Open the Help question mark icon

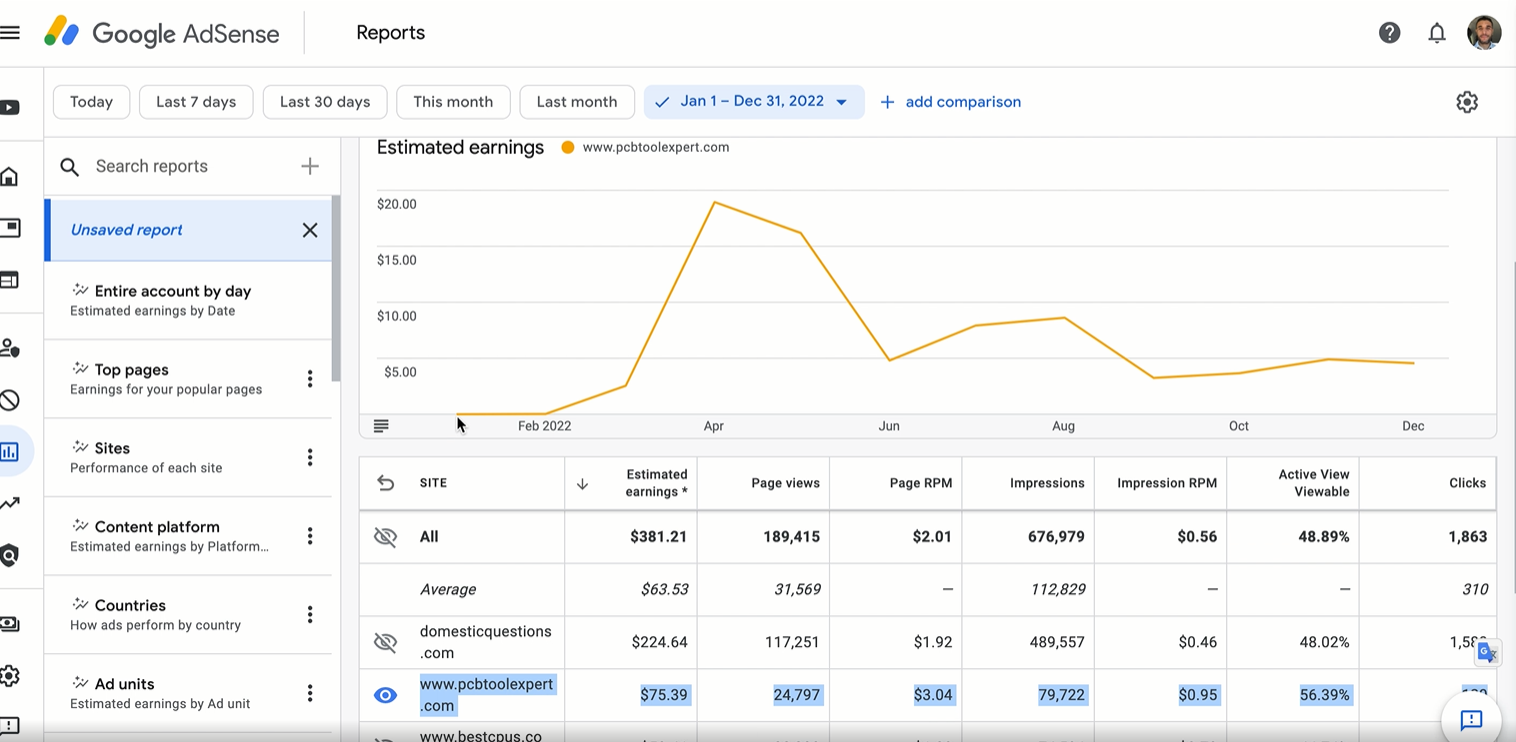click(1389, 33)
